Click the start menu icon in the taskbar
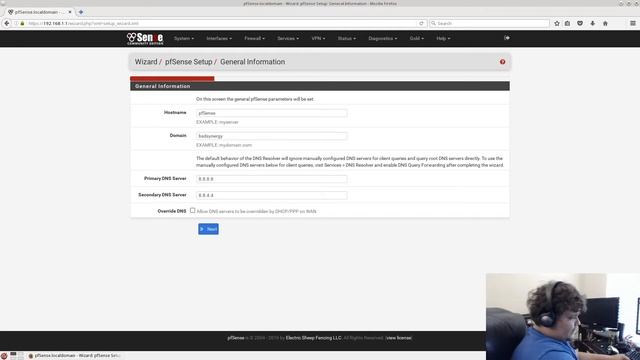The width and height of the screenshot is (640, 360). coord(4,356)
